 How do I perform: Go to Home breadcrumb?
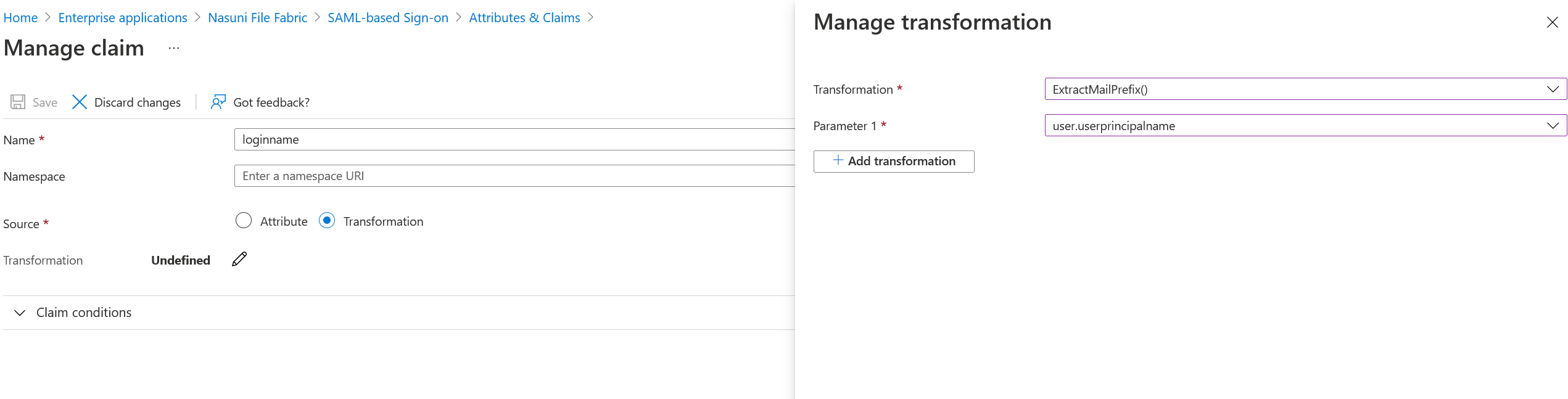[x=20, y=18]
